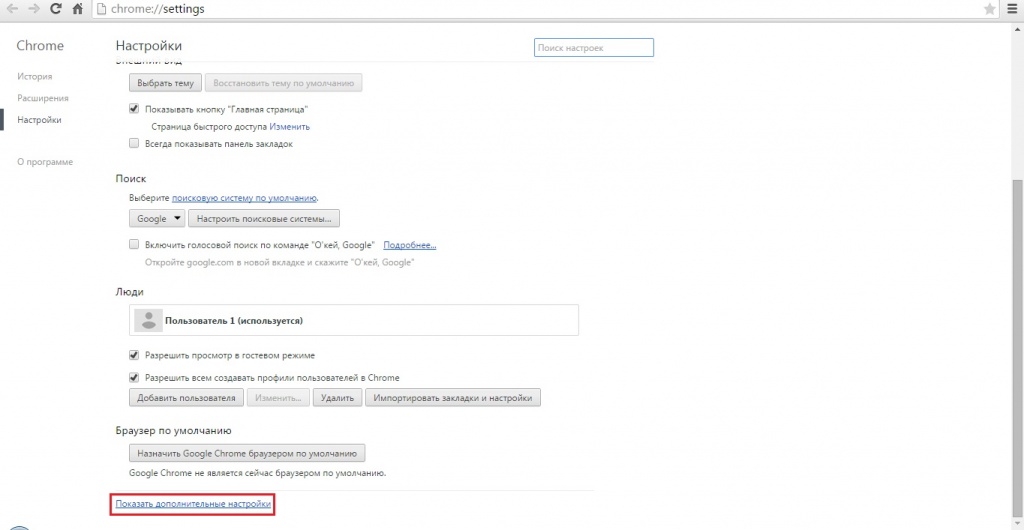Click the Поиск настроек search field
The height and width of the screenshot is (530, 1024).
tap(593, 47)
